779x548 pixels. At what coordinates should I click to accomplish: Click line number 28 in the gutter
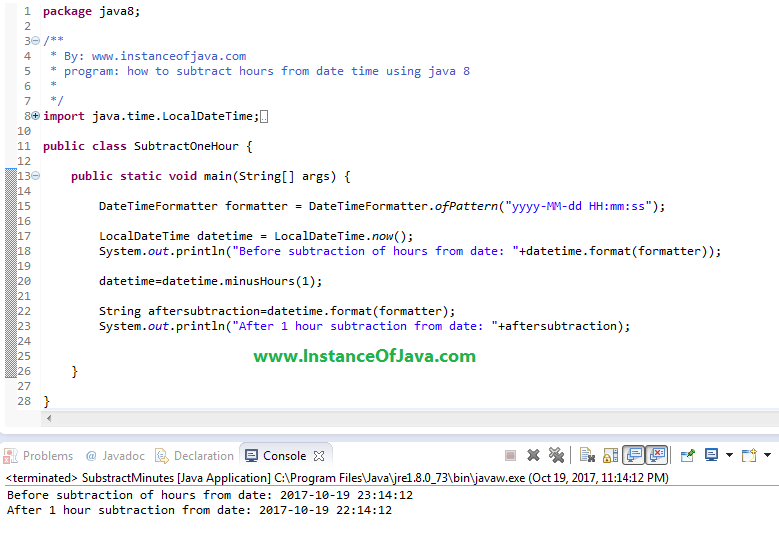click(24, 401)
